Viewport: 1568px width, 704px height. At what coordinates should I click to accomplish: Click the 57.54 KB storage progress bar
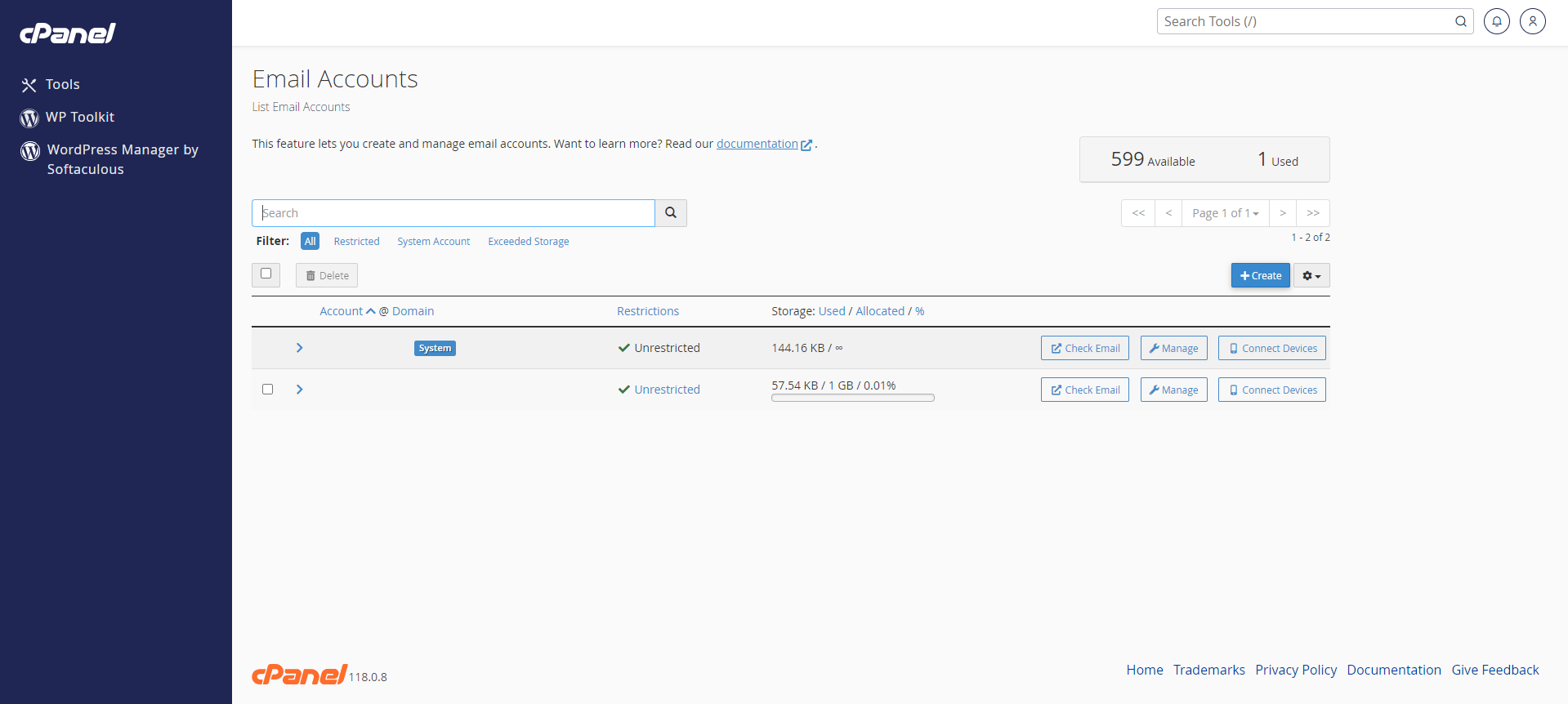point(853,399)
